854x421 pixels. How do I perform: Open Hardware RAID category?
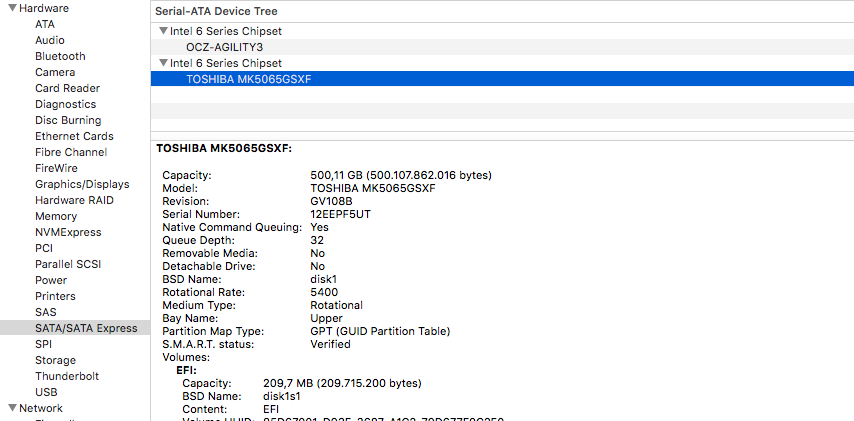coord(74,200)
